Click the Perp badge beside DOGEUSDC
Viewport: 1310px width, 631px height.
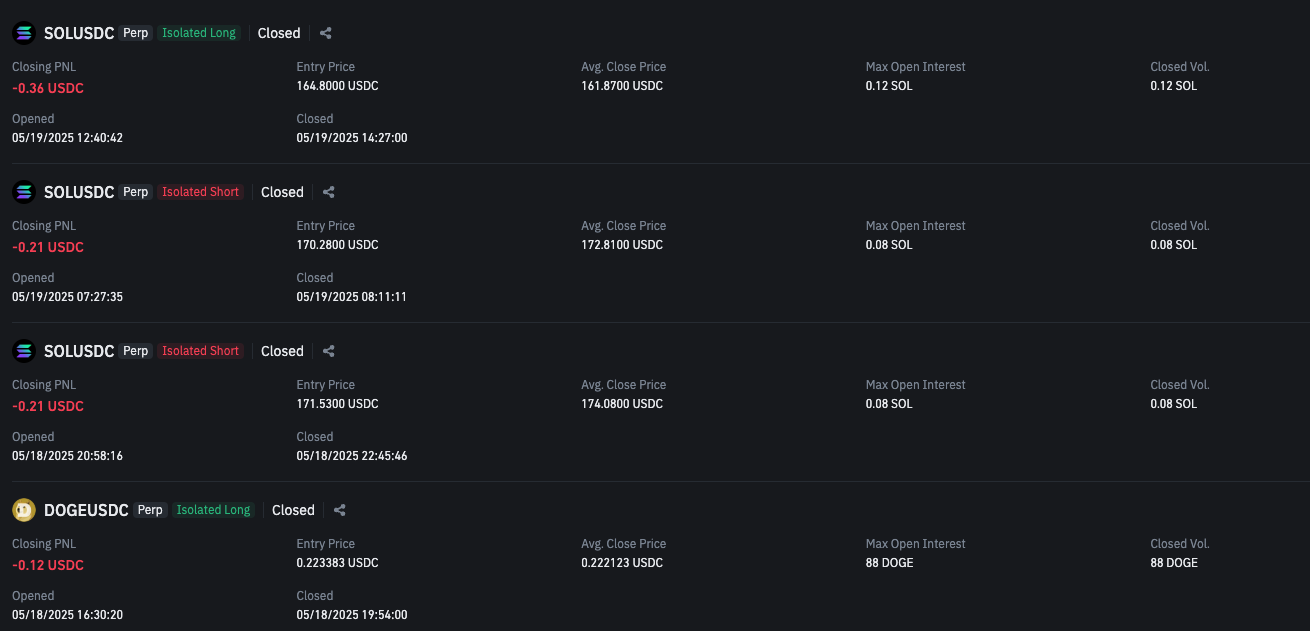click(150, 510)
